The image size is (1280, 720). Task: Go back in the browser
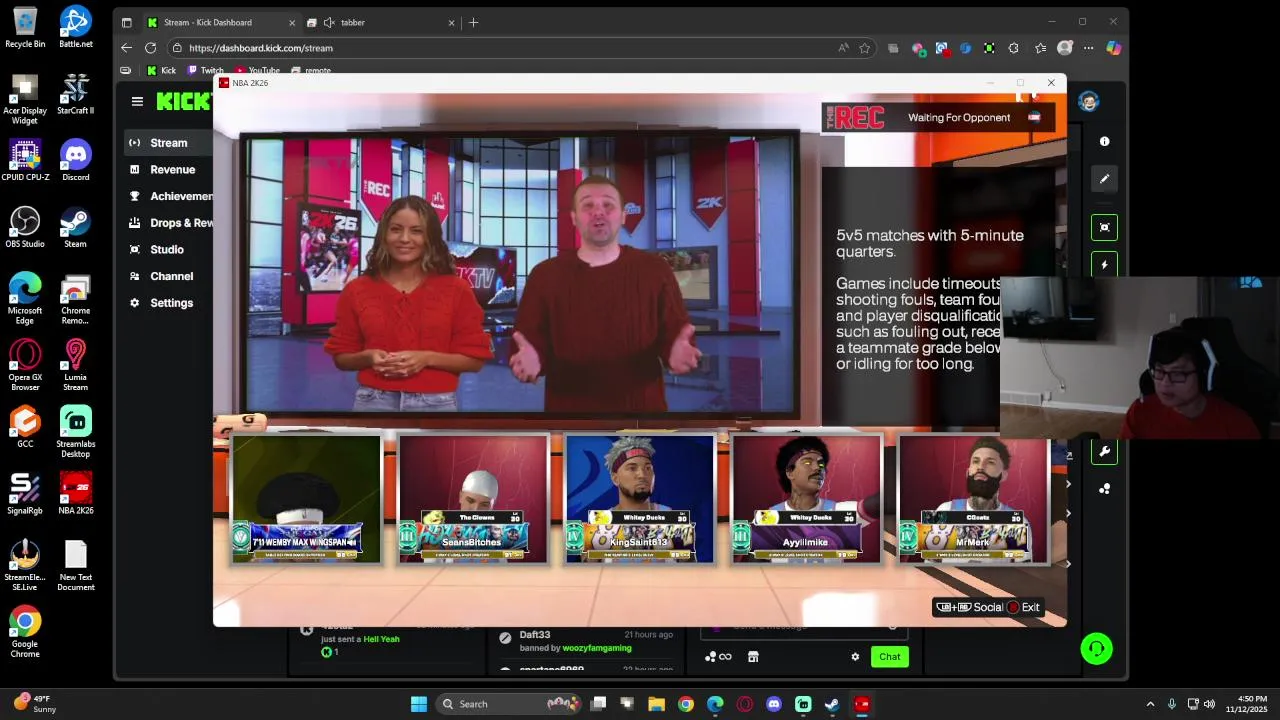coord(126,48)
